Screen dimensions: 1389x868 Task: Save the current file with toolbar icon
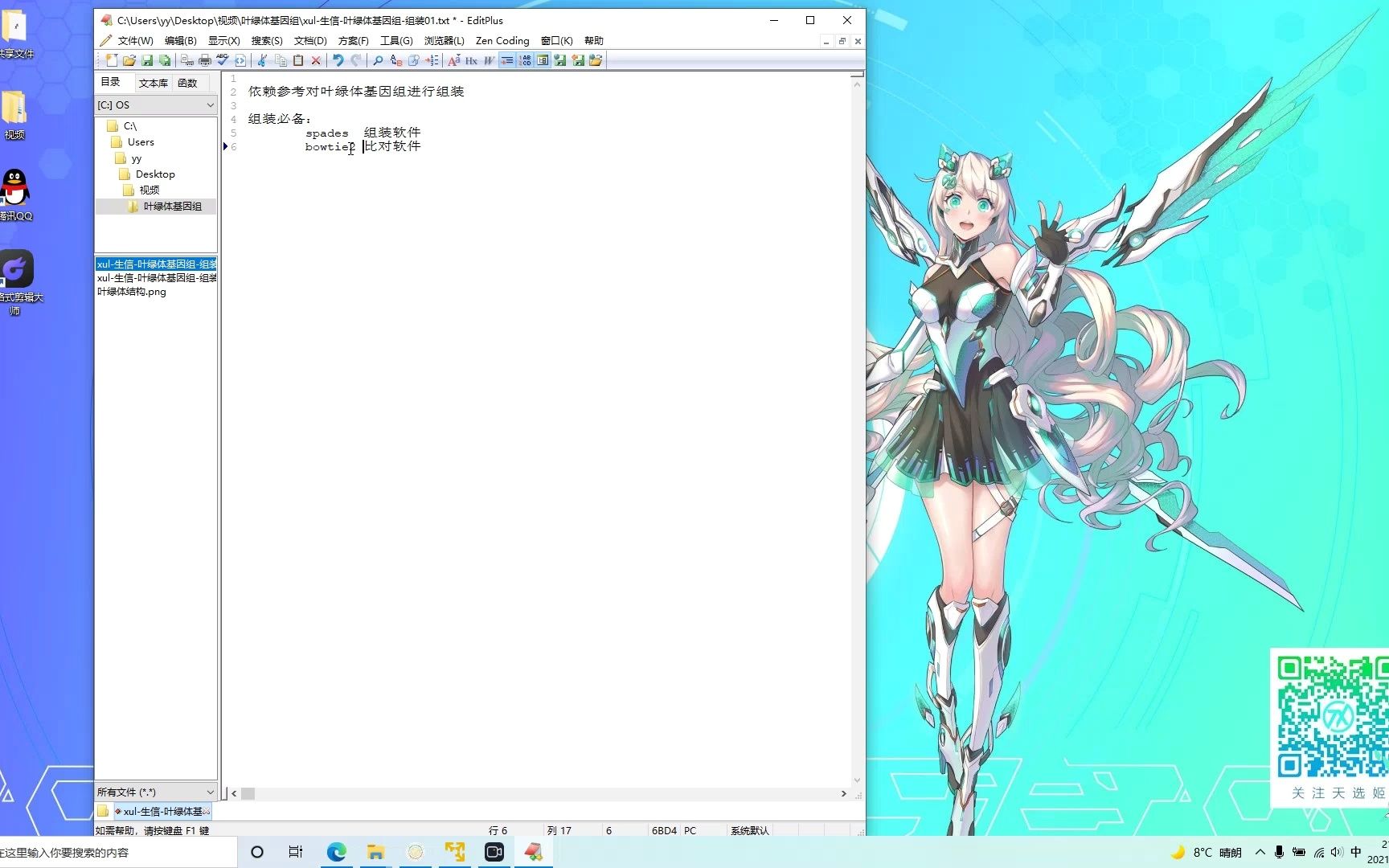147,60
